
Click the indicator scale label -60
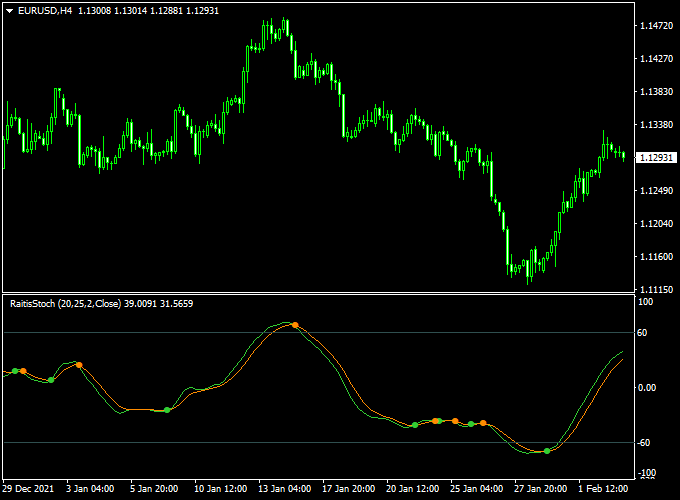click(643, 443)
